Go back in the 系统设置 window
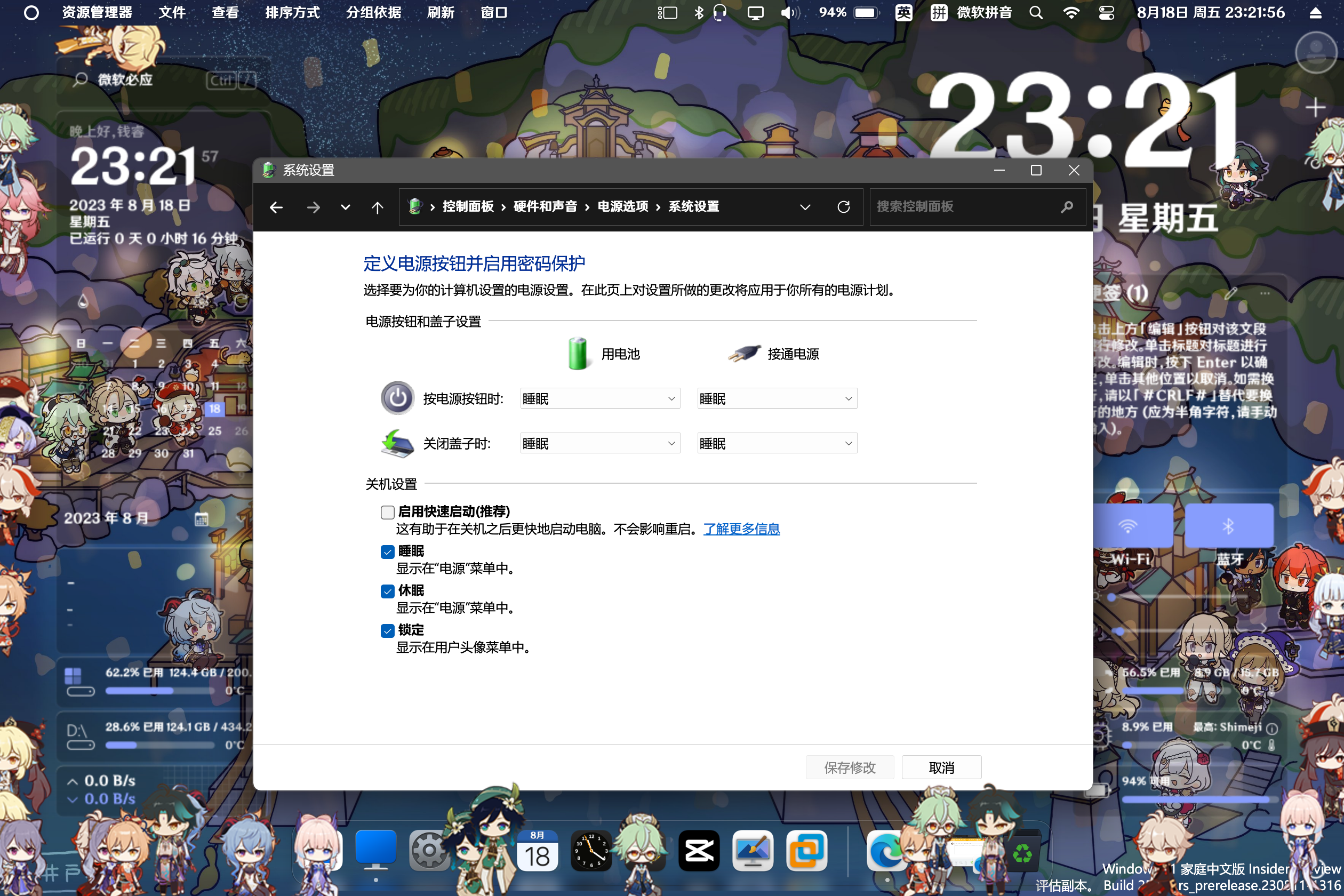The image size is (1344, 896). pyautogui.click(x=276, y=207)
